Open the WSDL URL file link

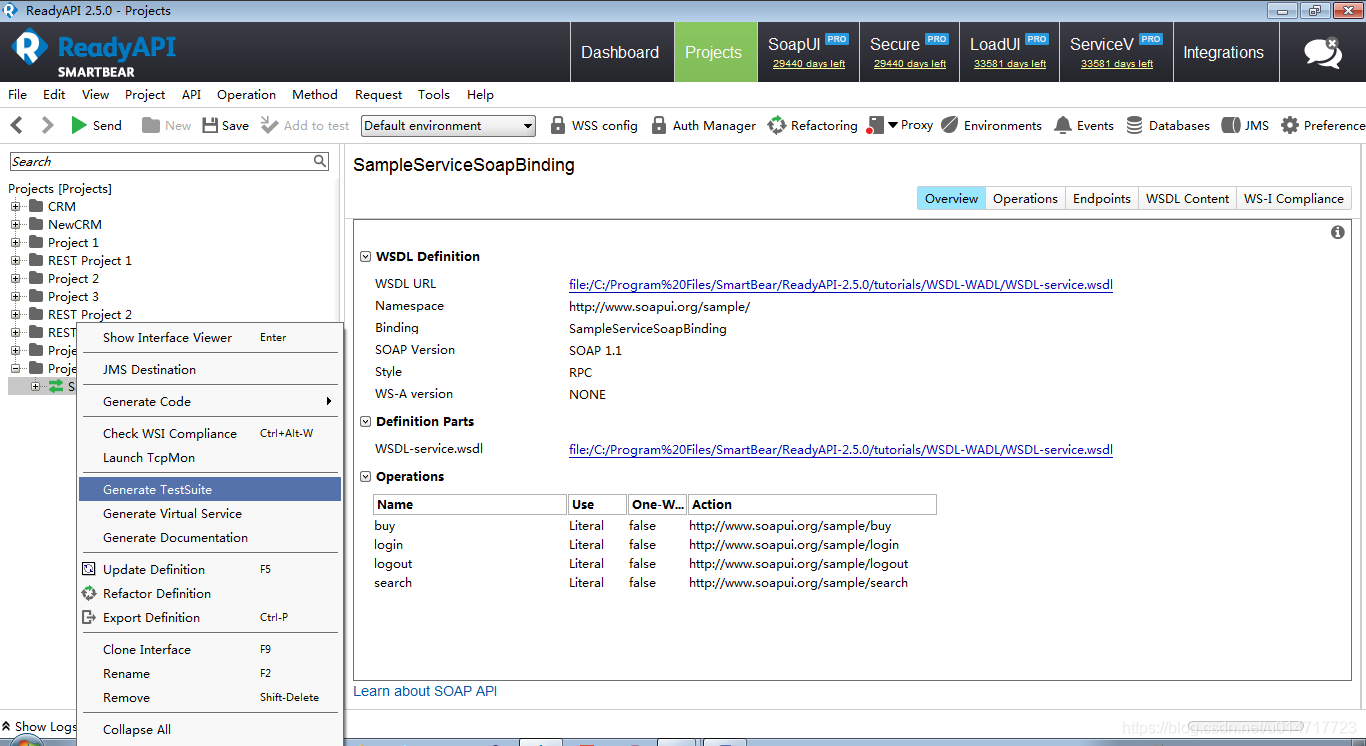click(x=841, y=285)
